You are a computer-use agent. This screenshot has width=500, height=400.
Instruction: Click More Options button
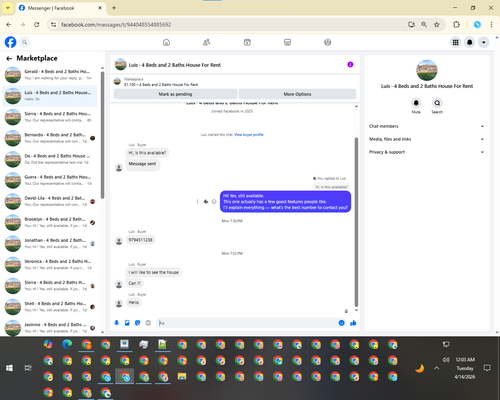pos(297,94)
